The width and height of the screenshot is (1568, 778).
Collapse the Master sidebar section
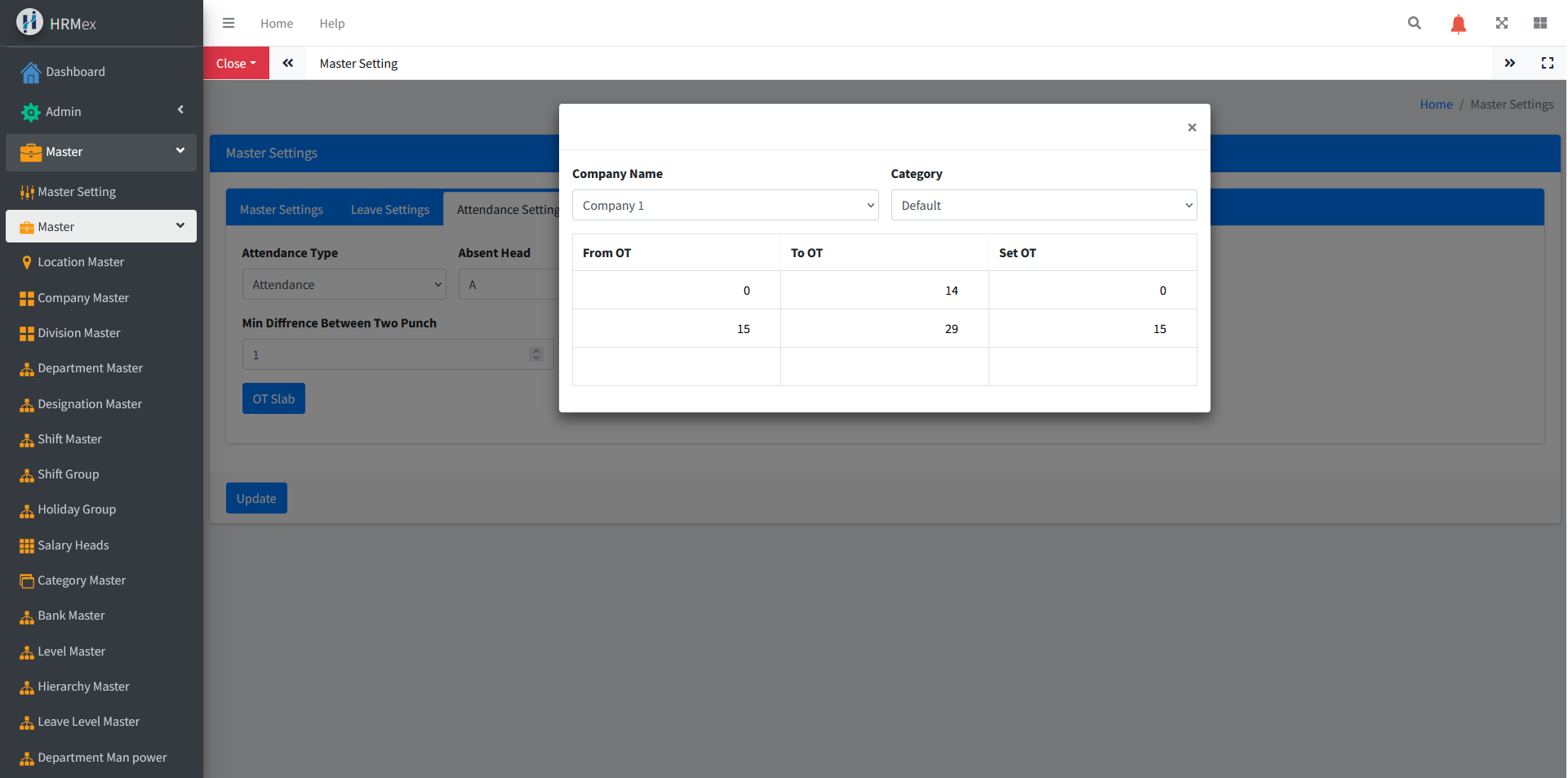tap(101, 152)
